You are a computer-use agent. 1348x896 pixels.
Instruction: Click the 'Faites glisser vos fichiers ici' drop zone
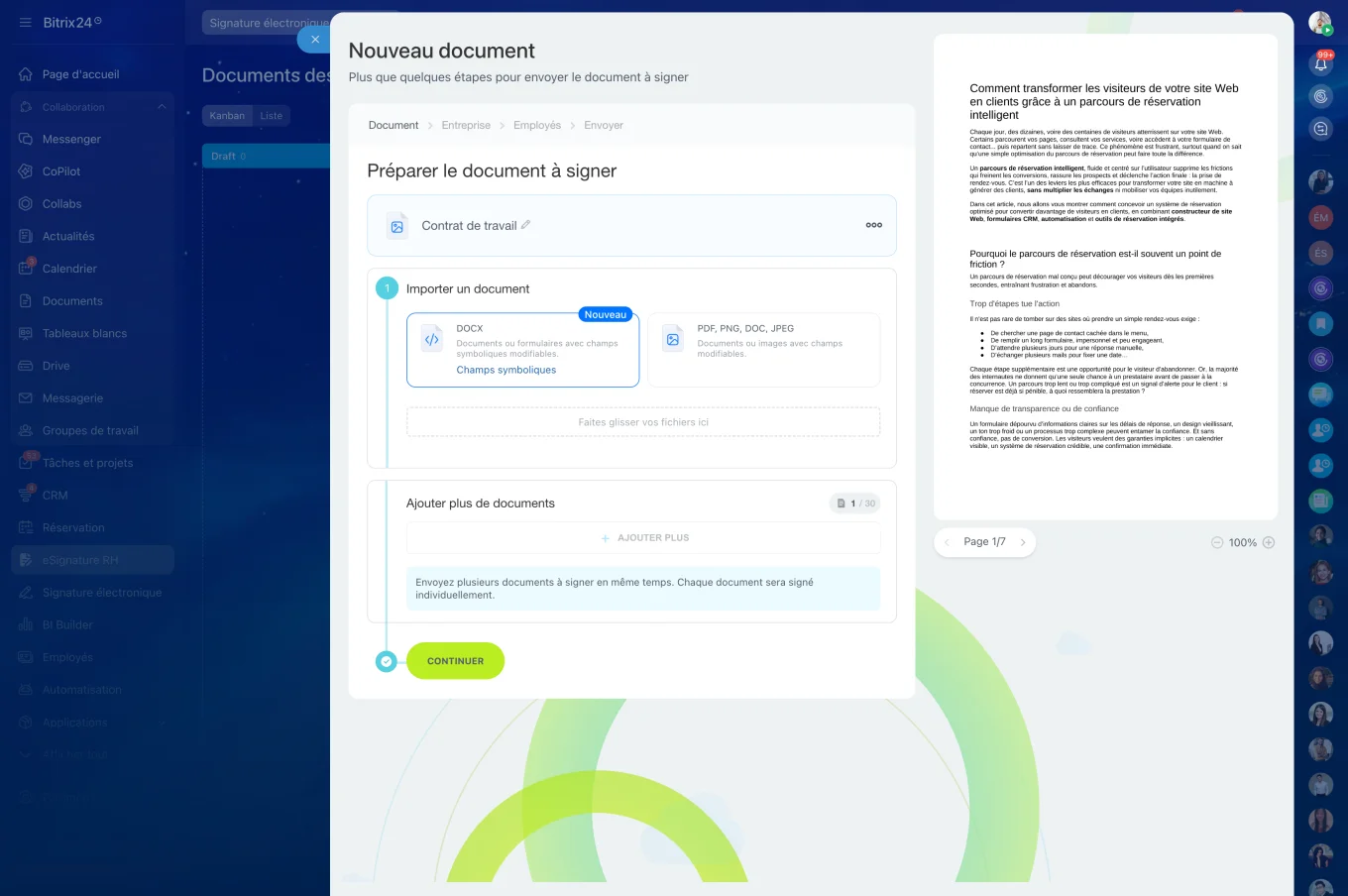(643, 422)
